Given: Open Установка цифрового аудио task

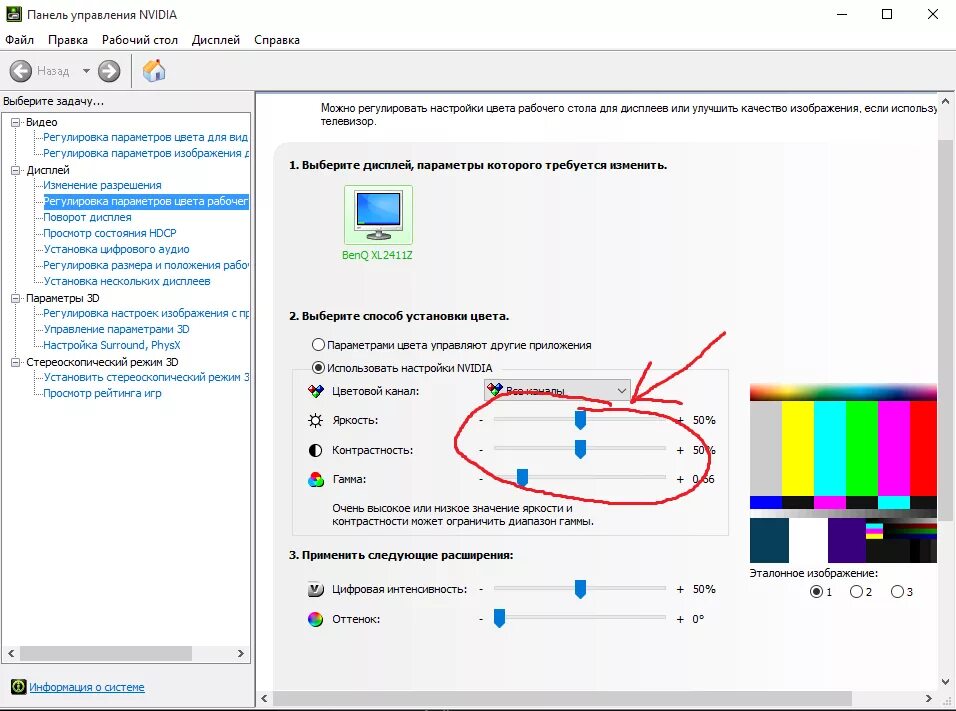Looking at the screenshot, I should (x=116, y=249).
